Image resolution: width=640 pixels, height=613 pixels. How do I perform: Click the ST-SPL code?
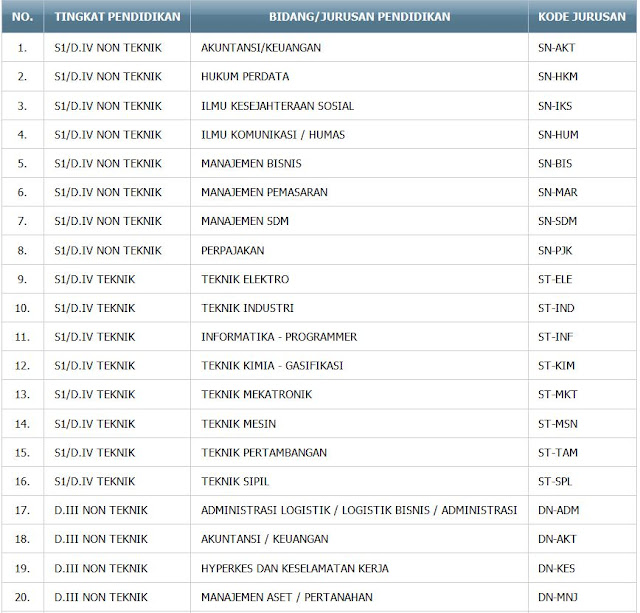click(x=555, y=482)
